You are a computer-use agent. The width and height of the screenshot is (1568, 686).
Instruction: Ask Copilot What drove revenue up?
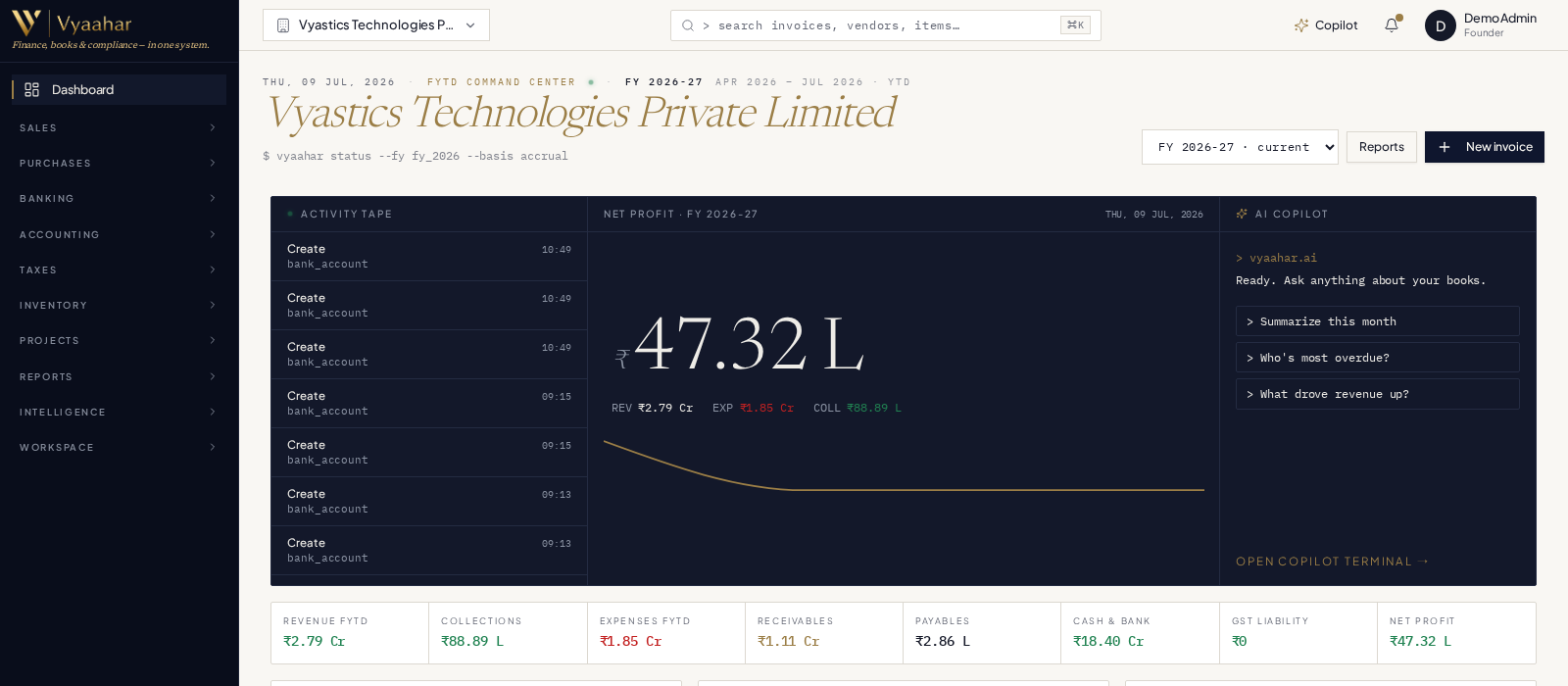1378,394
